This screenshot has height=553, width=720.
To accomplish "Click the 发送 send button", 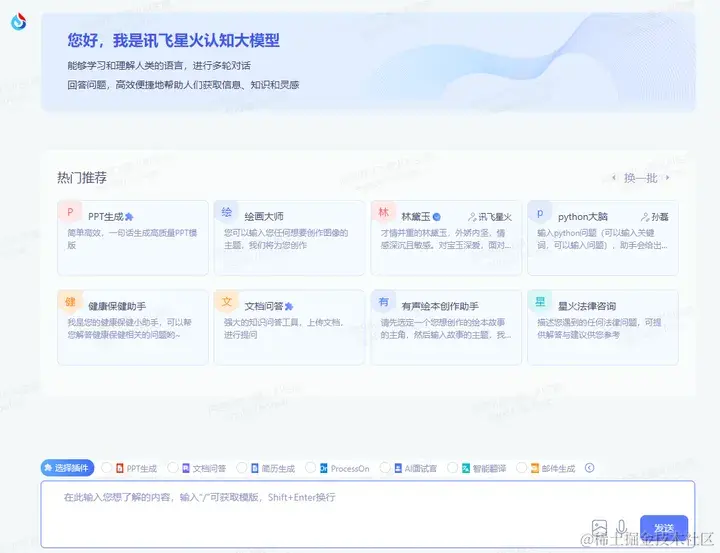I will [664, 528].
